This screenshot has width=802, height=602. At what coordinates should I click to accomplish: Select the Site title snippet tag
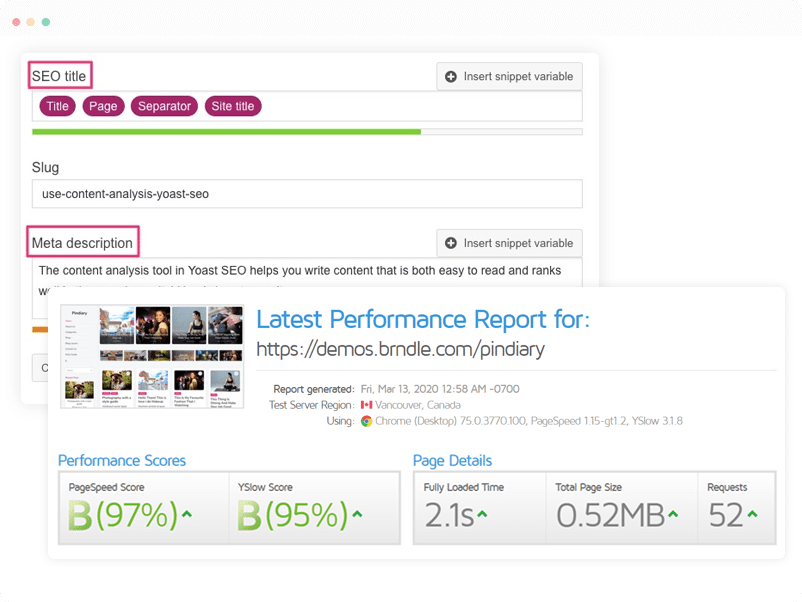point(233,106)
